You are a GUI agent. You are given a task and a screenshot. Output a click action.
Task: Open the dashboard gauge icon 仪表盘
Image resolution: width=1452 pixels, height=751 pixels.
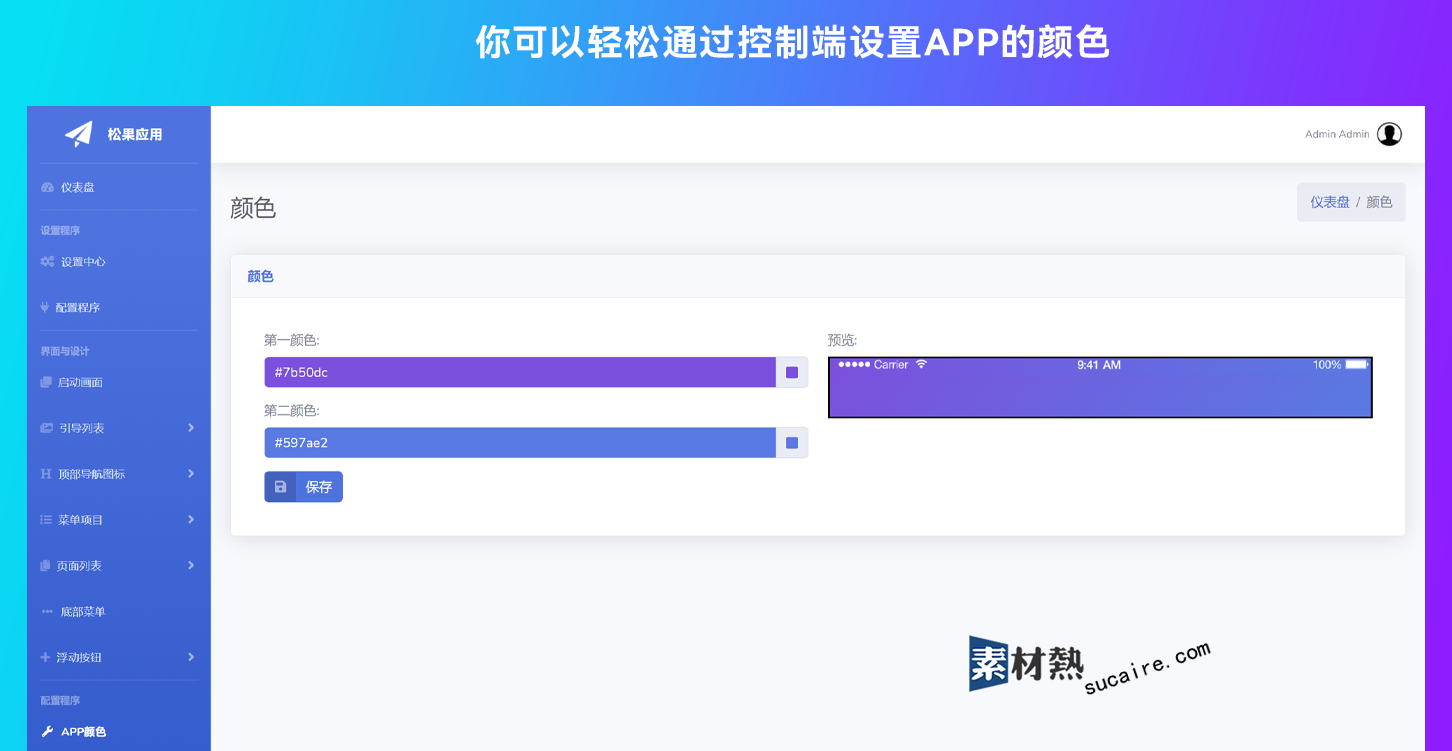point(47,187)
